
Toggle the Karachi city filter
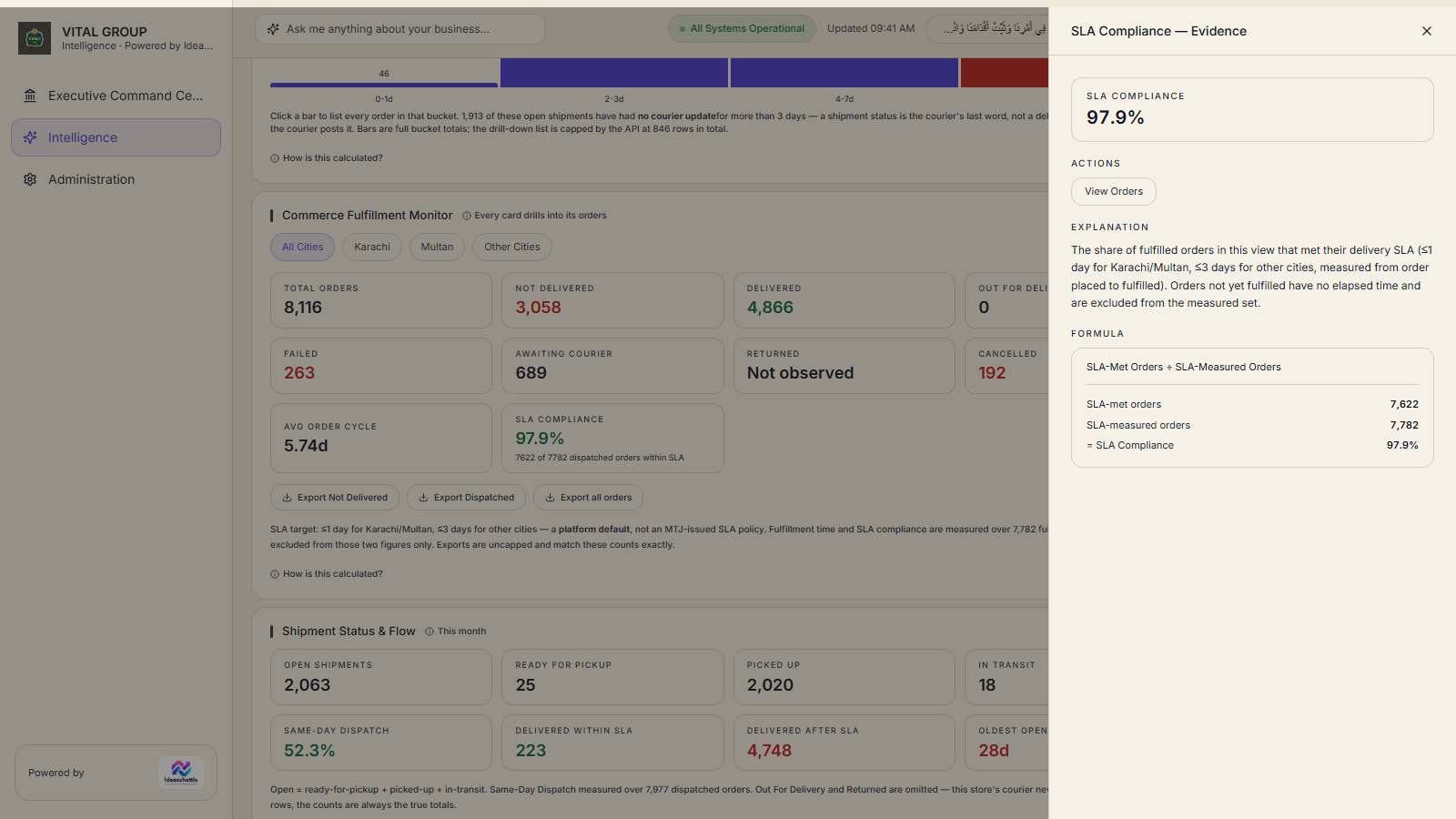[372, 247]
